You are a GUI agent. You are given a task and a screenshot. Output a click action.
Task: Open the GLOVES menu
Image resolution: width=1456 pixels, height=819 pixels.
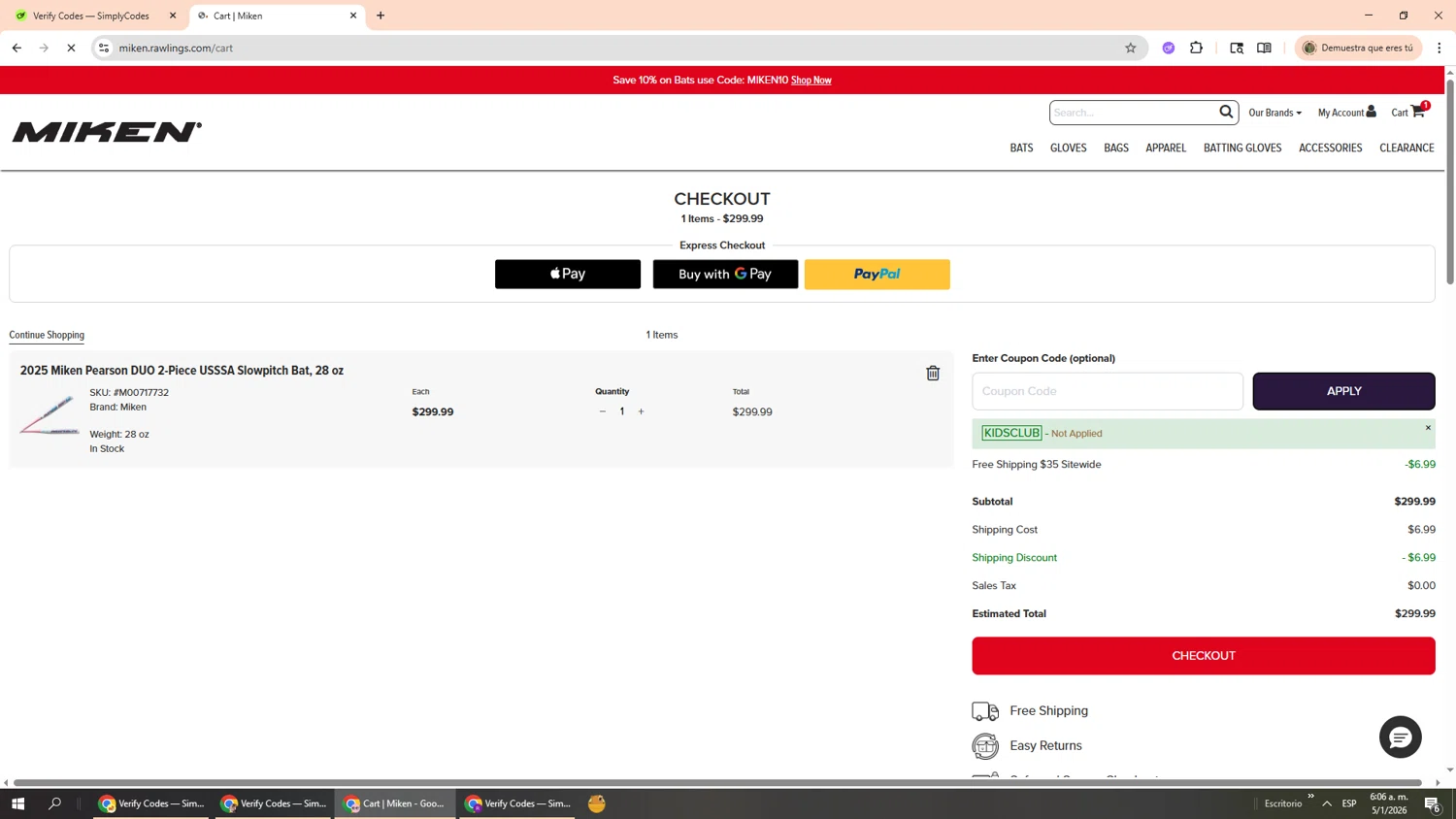click(1068, 148)
